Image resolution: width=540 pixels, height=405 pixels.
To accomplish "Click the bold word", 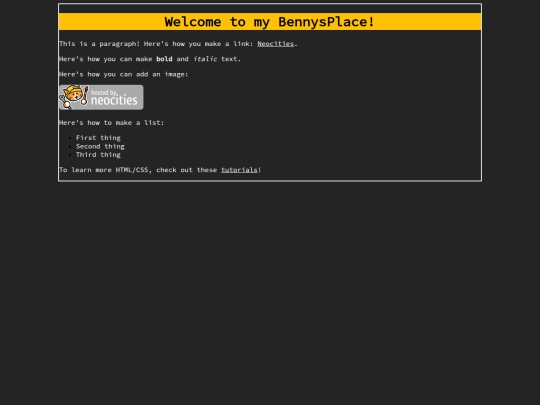I will tap(164, 59).
